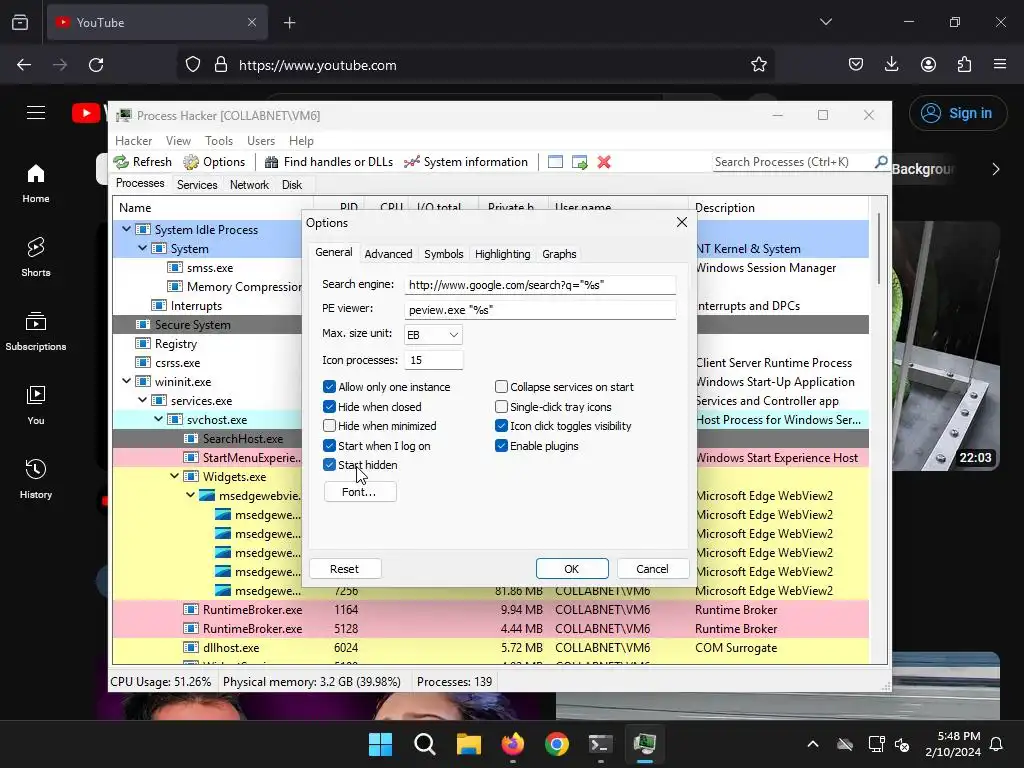This screenshot has height=768, width=1024.
Task: Uncheck Start when I log on
Action: (329, 445)
